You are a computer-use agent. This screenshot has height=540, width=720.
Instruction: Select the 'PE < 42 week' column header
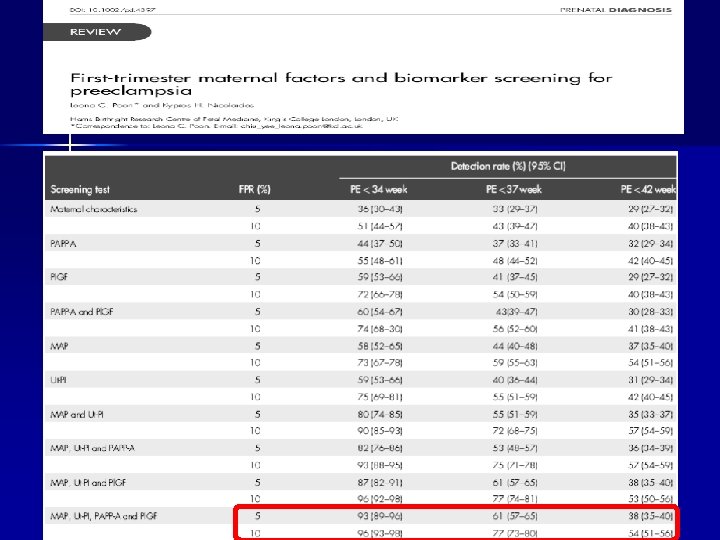tap(648, 190)
